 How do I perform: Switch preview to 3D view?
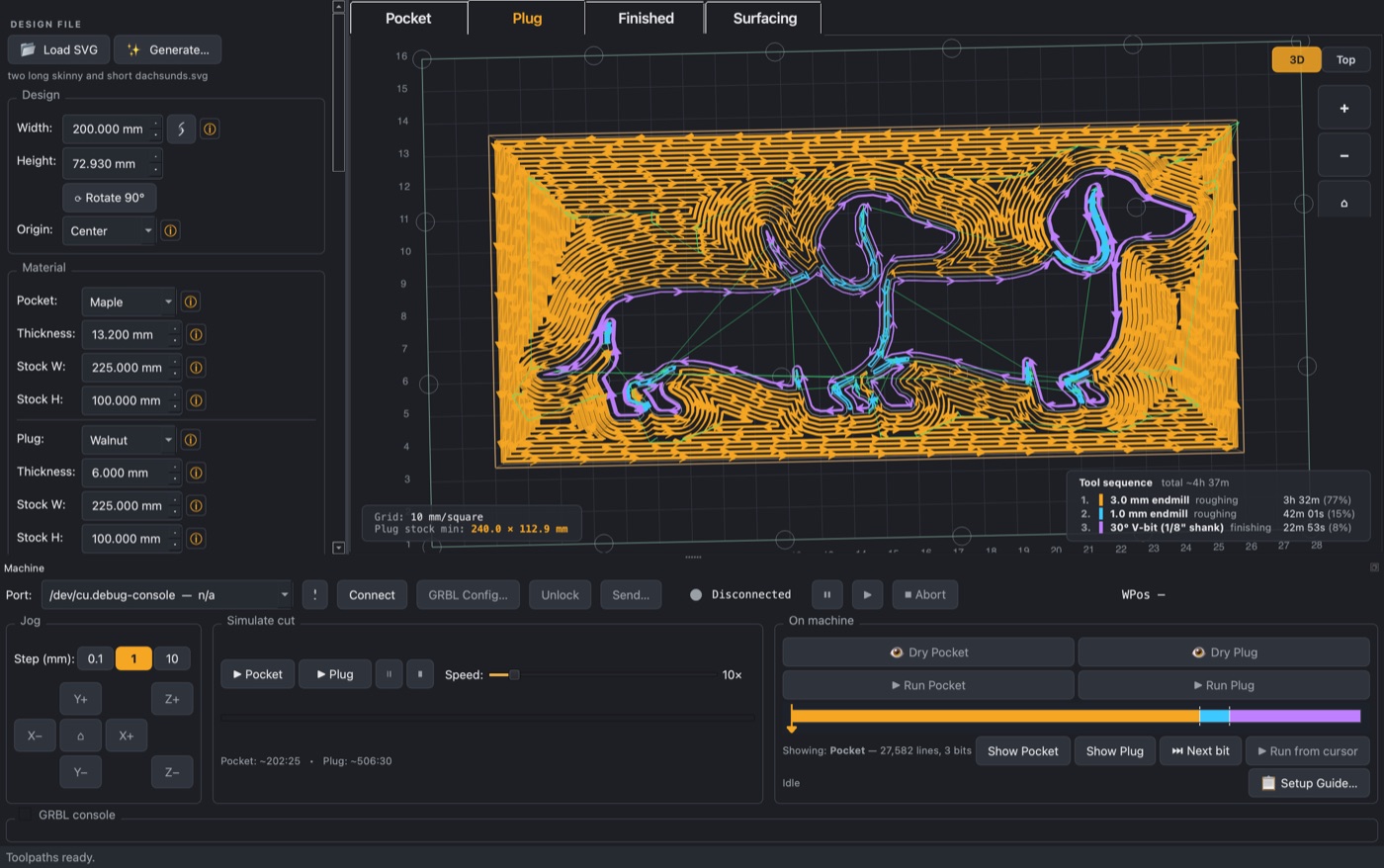1297,59
